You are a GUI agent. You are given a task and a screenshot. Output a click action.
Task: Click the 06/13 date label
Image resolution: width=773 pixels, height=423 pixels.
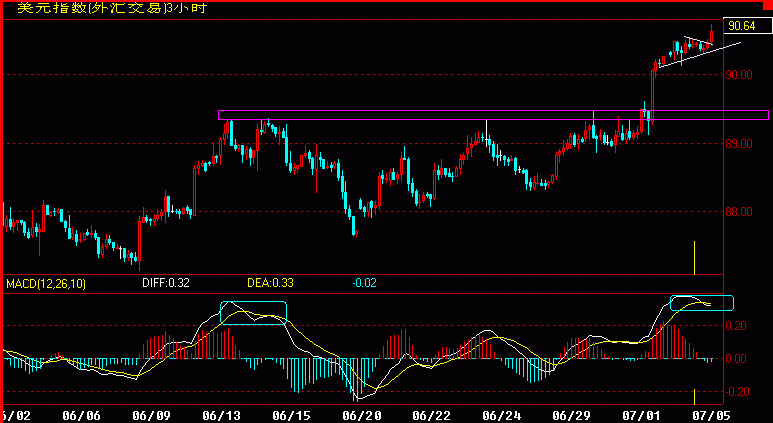pos(221,416)
